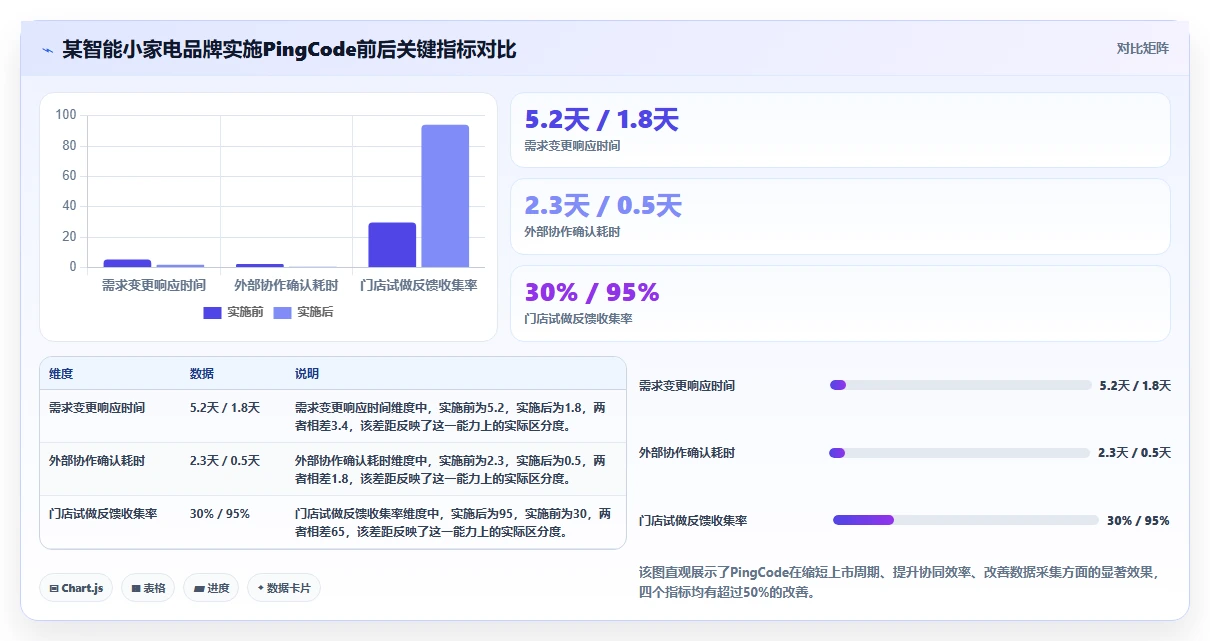The image size is (1210, 641).
Task: Click 门店试做反馈收集率 cell in table
Action: (x=103, y=514)
